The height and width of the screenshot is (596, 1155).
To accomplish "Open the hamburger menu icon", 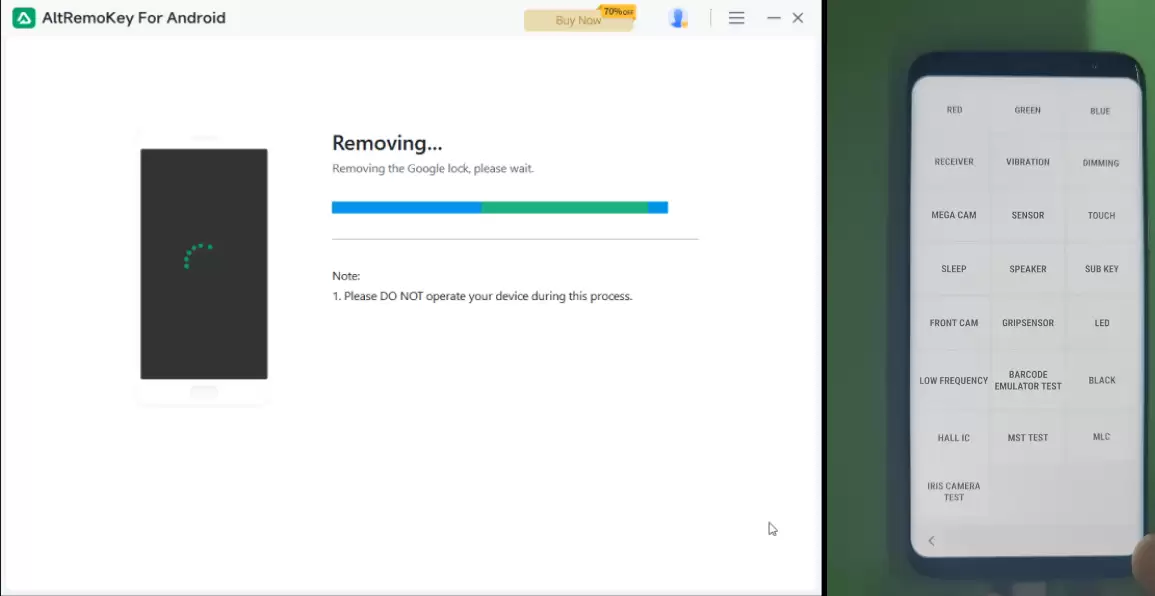I will [x=737, y=18].
